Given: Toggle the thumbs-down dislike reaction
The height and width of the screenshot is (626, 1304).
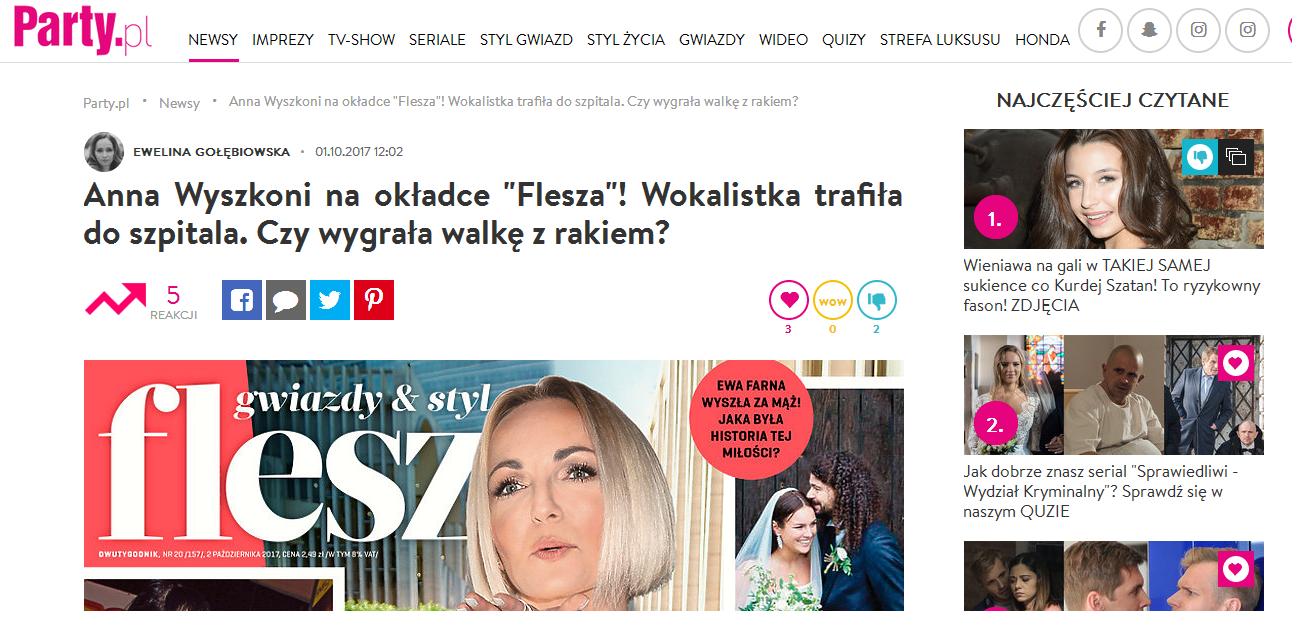Looking at the screenshot, I should point(876,299).
